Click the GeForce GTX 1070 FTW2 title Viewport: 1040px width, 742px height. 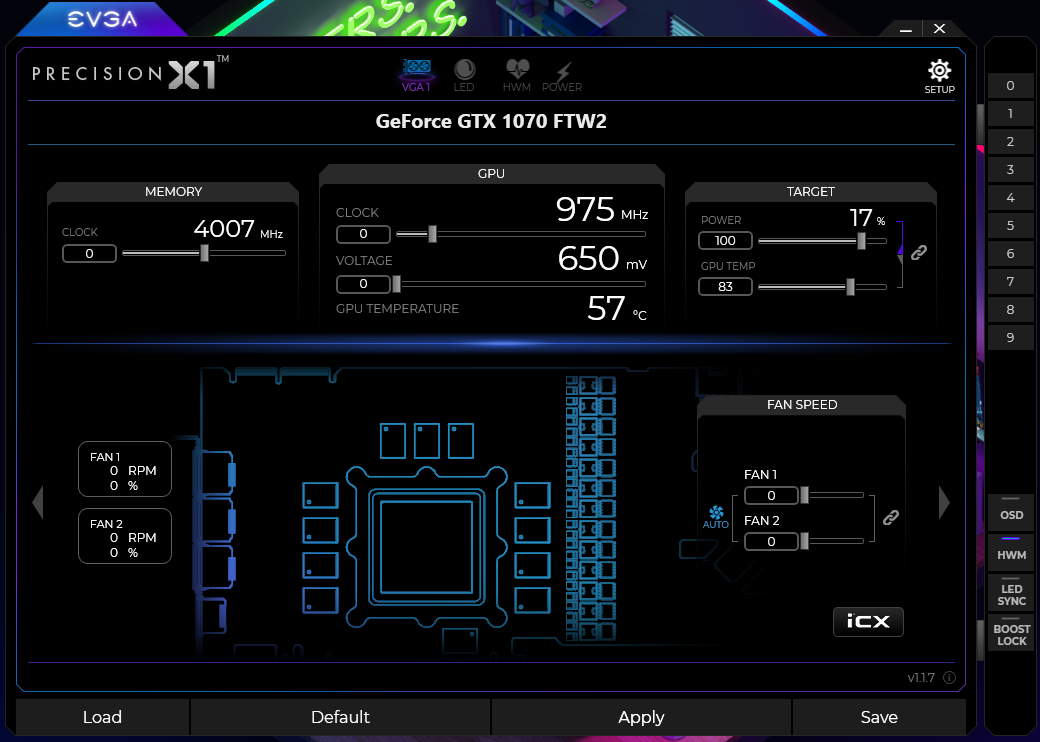(491, 121)
